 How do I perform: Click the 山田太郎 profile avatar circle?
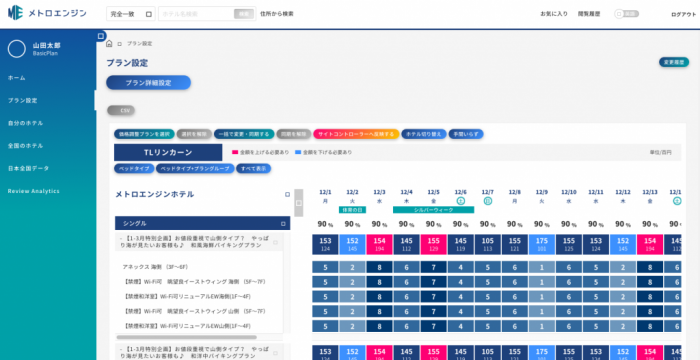[x=17, y=49]
